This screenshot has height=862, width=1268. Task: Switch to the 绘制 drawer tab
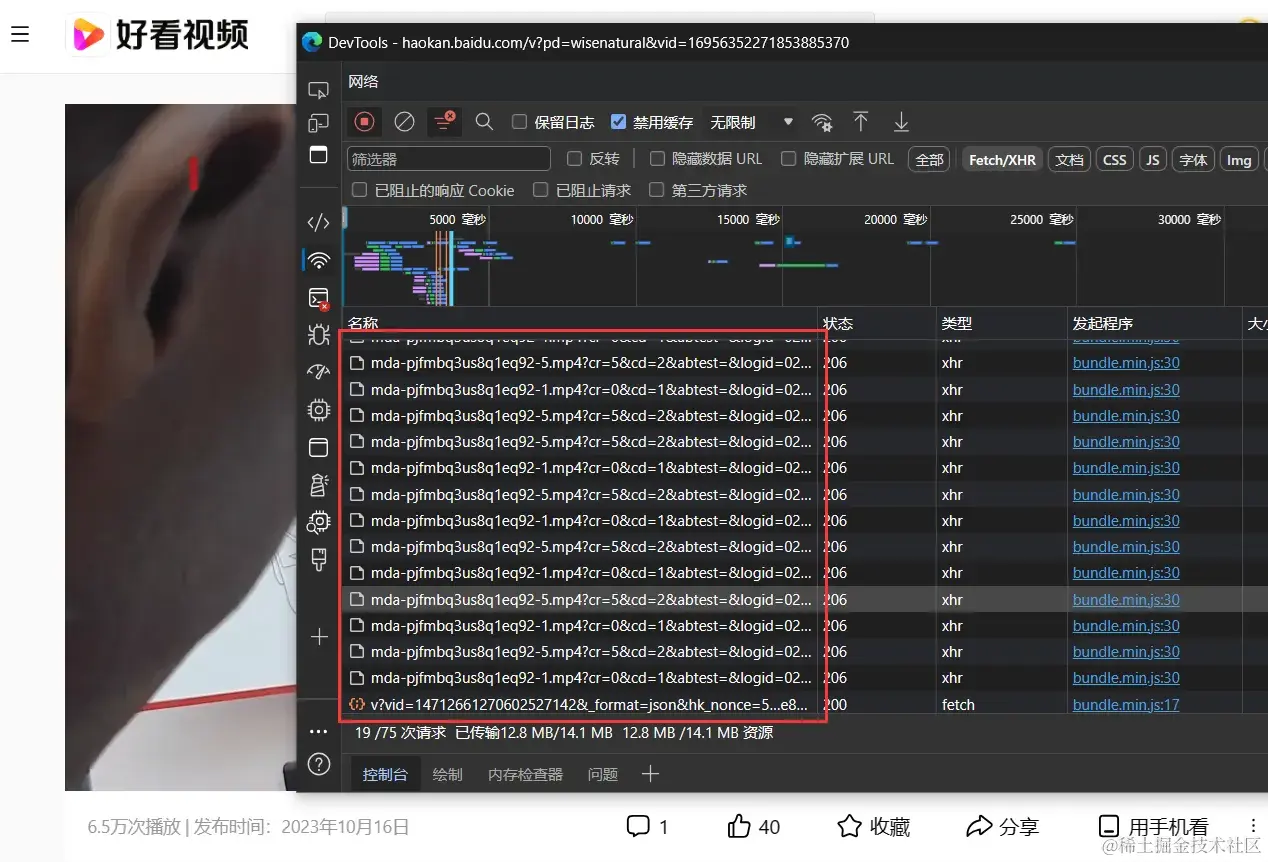point(447,774)
